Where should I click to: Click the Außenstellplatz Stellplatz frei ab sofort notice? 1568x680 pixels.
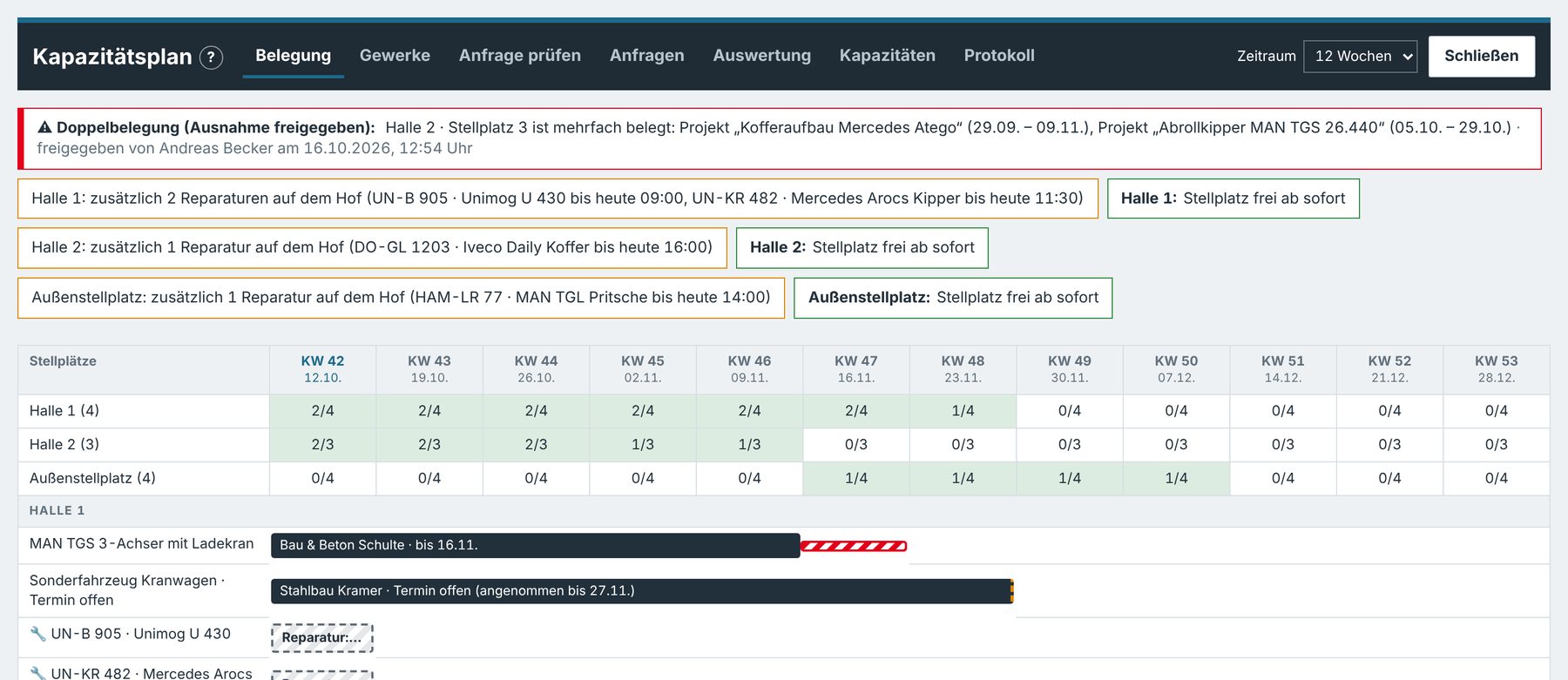click(x=953, y=298)
